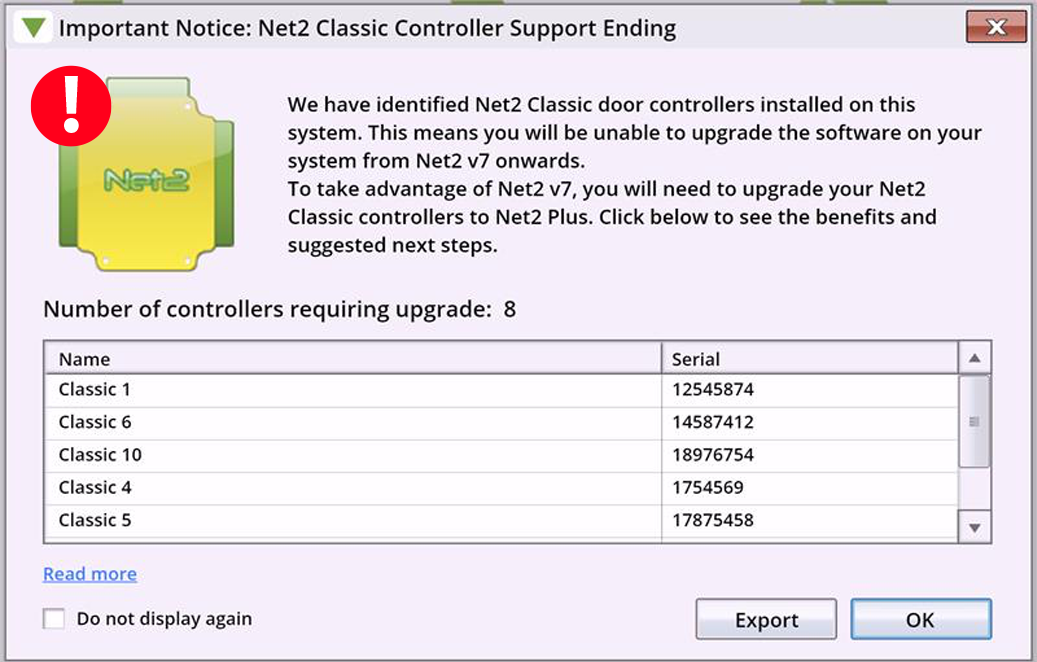Click the yellow Net2 controller image
This screenshot has height=662, width=1037.
pyautogui.click(x=147, y=174)
